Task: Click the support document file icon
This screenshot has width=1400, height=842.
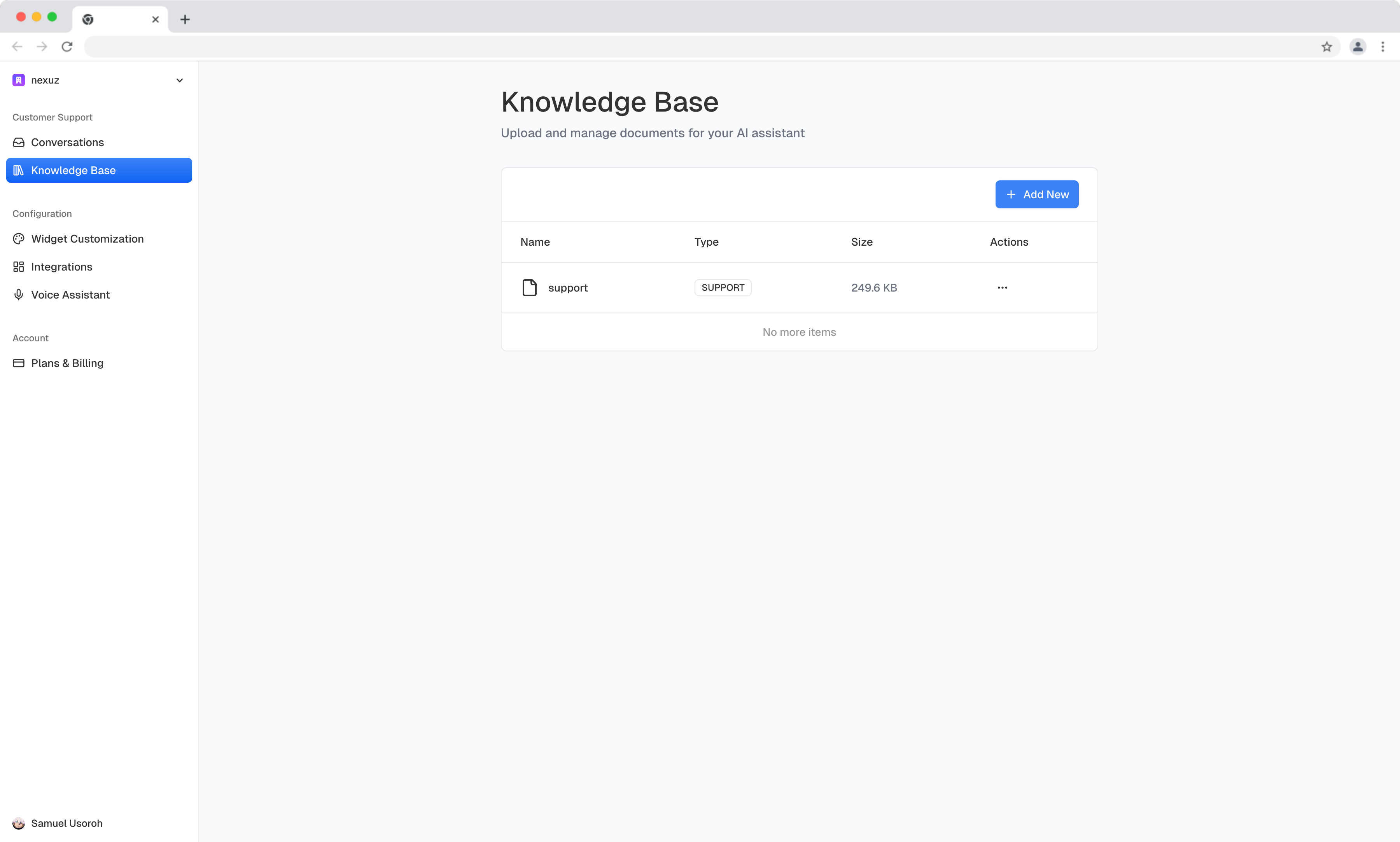Action: point(529,288)
